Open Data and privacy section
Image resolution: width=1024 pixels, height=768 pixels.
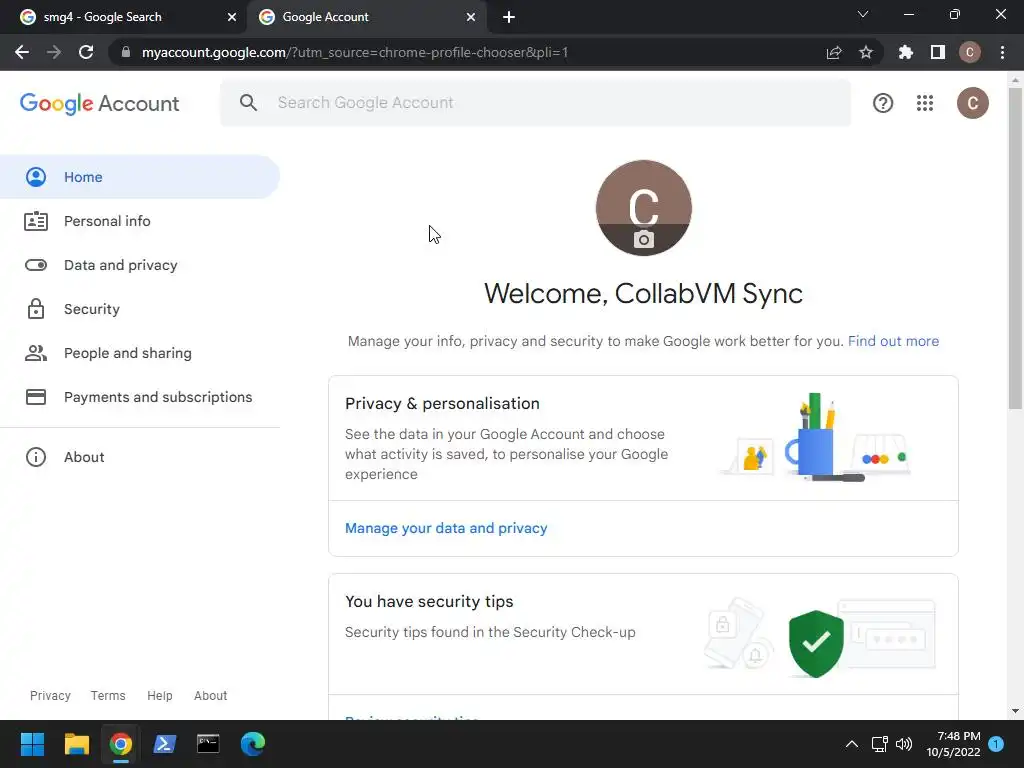click(140, 265)
